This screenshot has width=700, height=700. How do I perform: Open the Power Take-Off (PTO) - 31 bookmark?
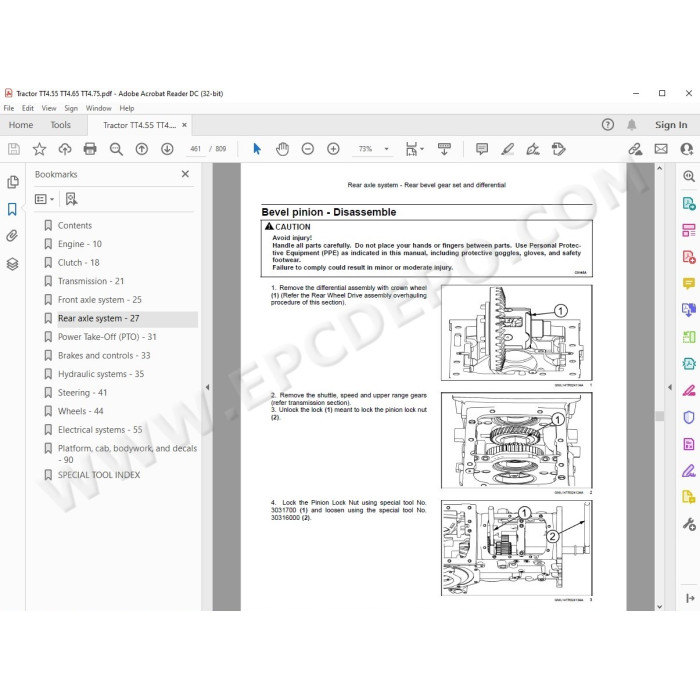(107, 337)
